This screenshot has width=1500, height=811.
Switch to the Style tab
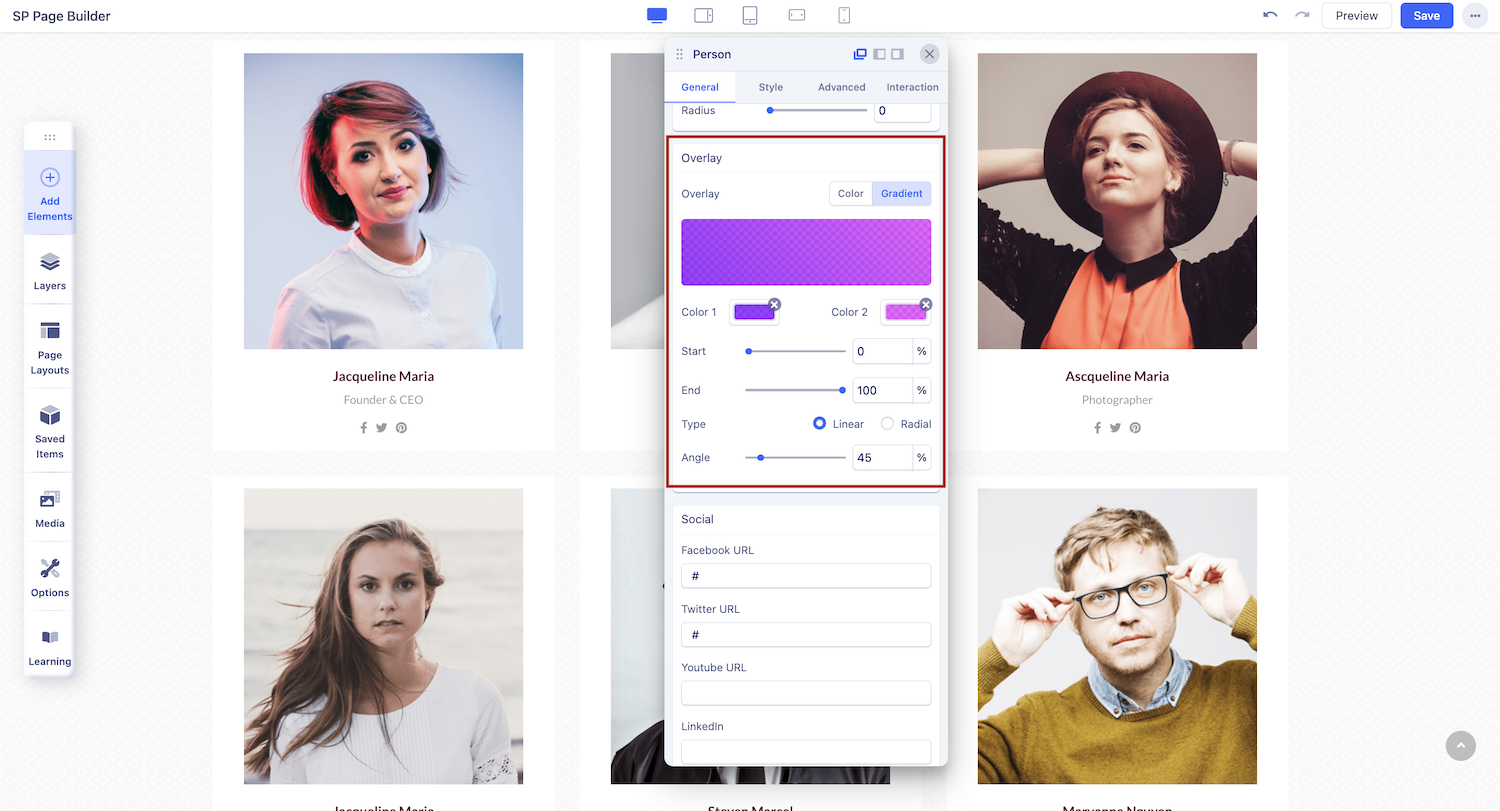pos(770,87)
